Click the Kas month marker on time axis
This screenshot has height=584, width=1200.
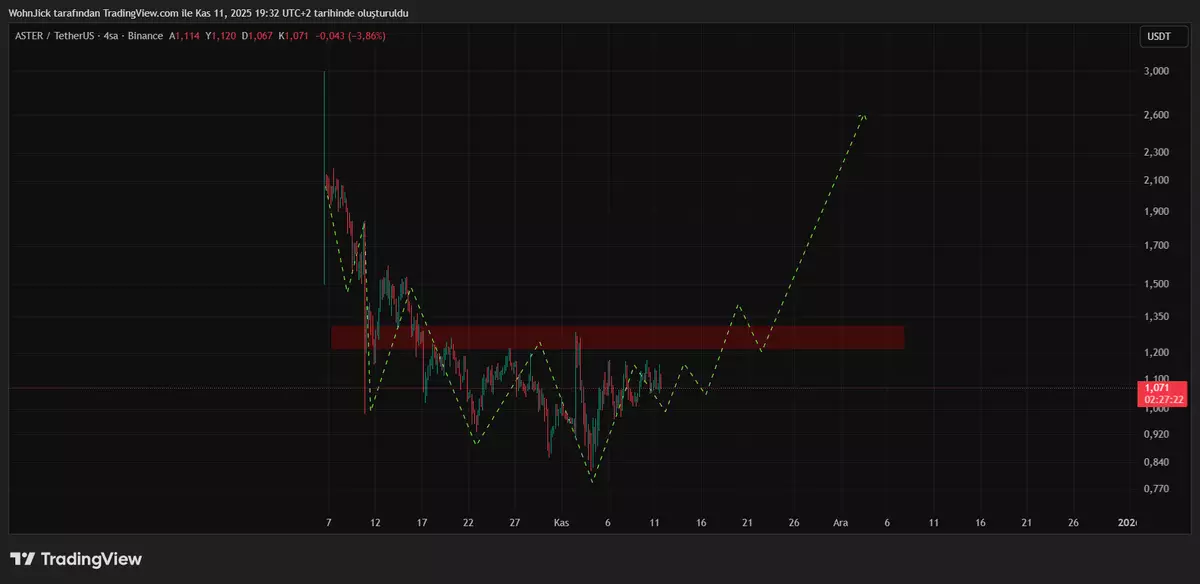561,523
